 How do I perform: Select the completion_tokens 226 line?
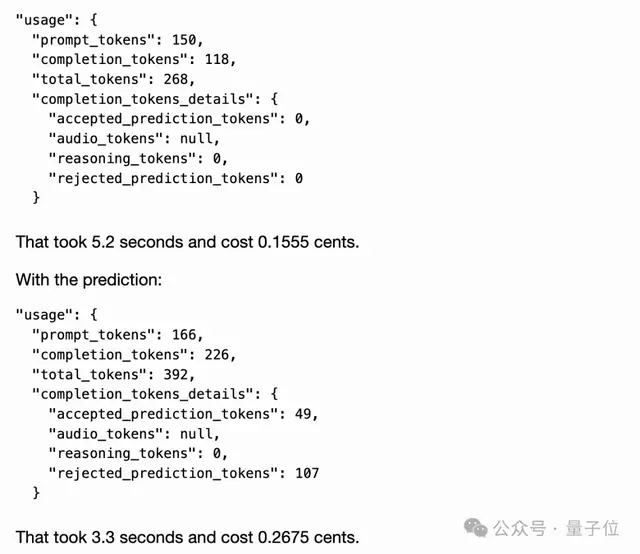pyautogui.click(x=133, y=355)
